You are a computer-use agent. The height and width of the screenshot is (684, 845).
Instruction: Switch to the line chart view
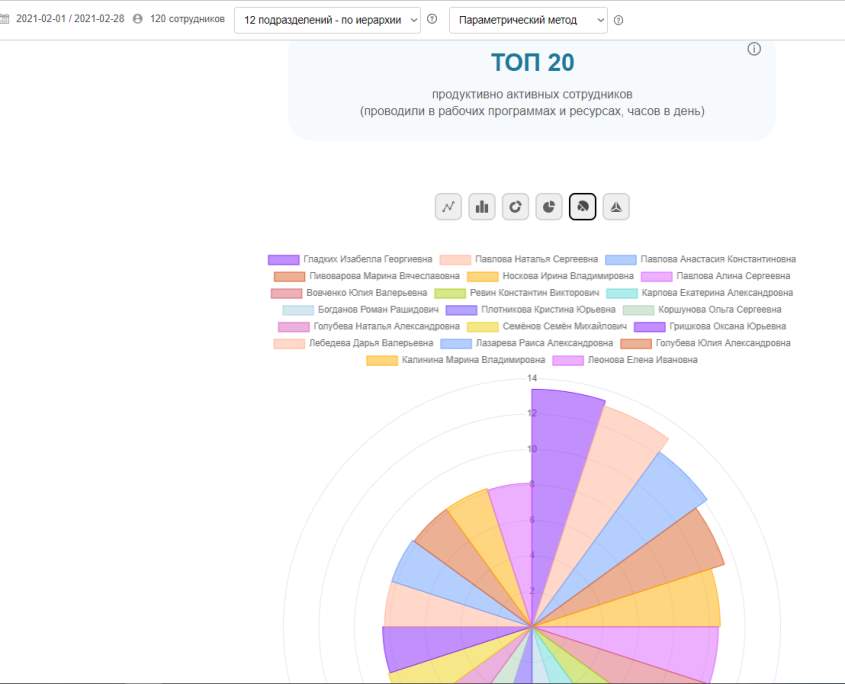tap(448, 207)
